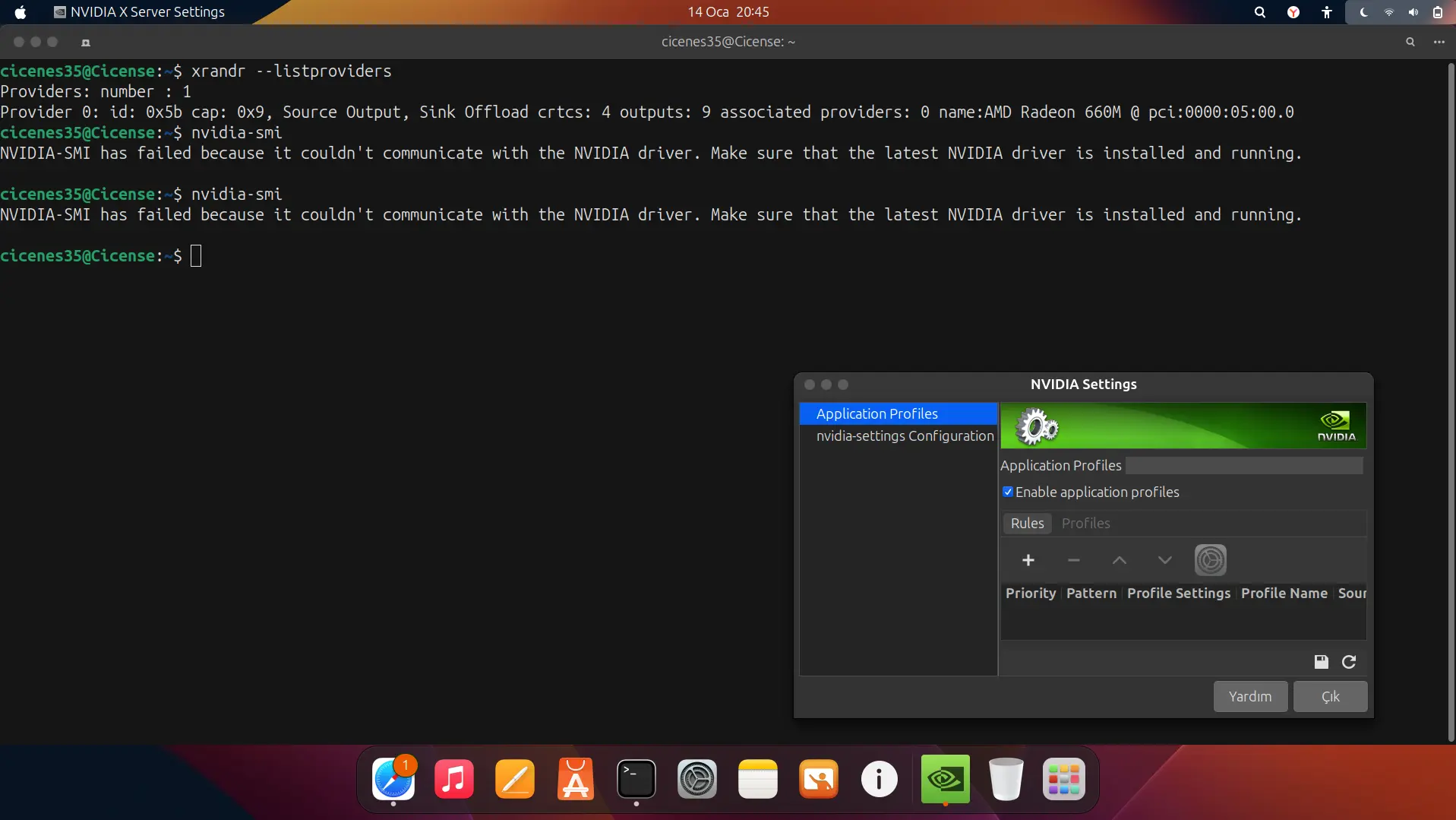
Task: Select nvidia-settings Configuration in sidebar
Action: (x=899, y=435)
